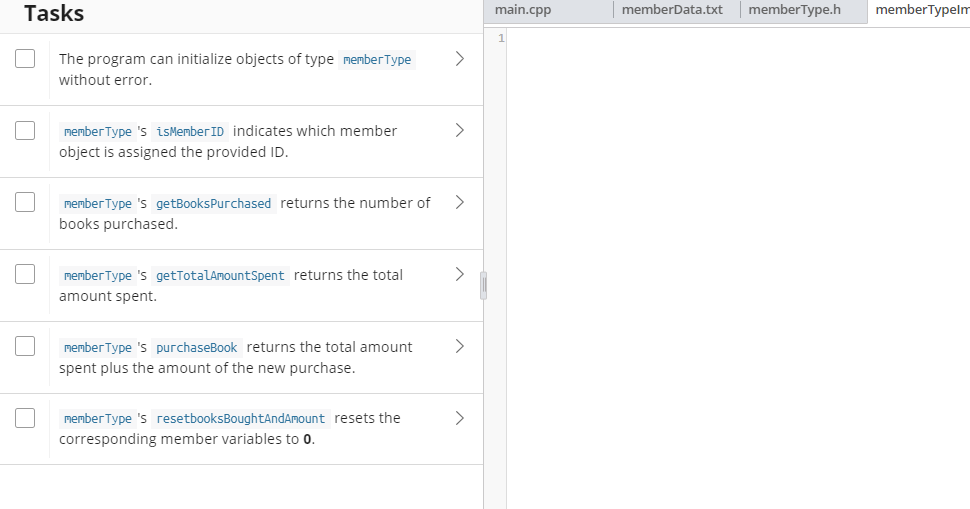Screen dimensions: 970x509
Task: Check the getBooksPurchased task checkbox
Action: pos(25,202)
